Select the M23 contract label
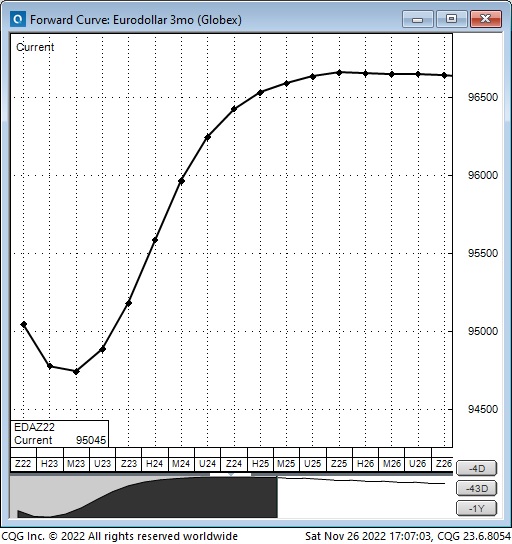512x544 pixels. click(76, 464)
